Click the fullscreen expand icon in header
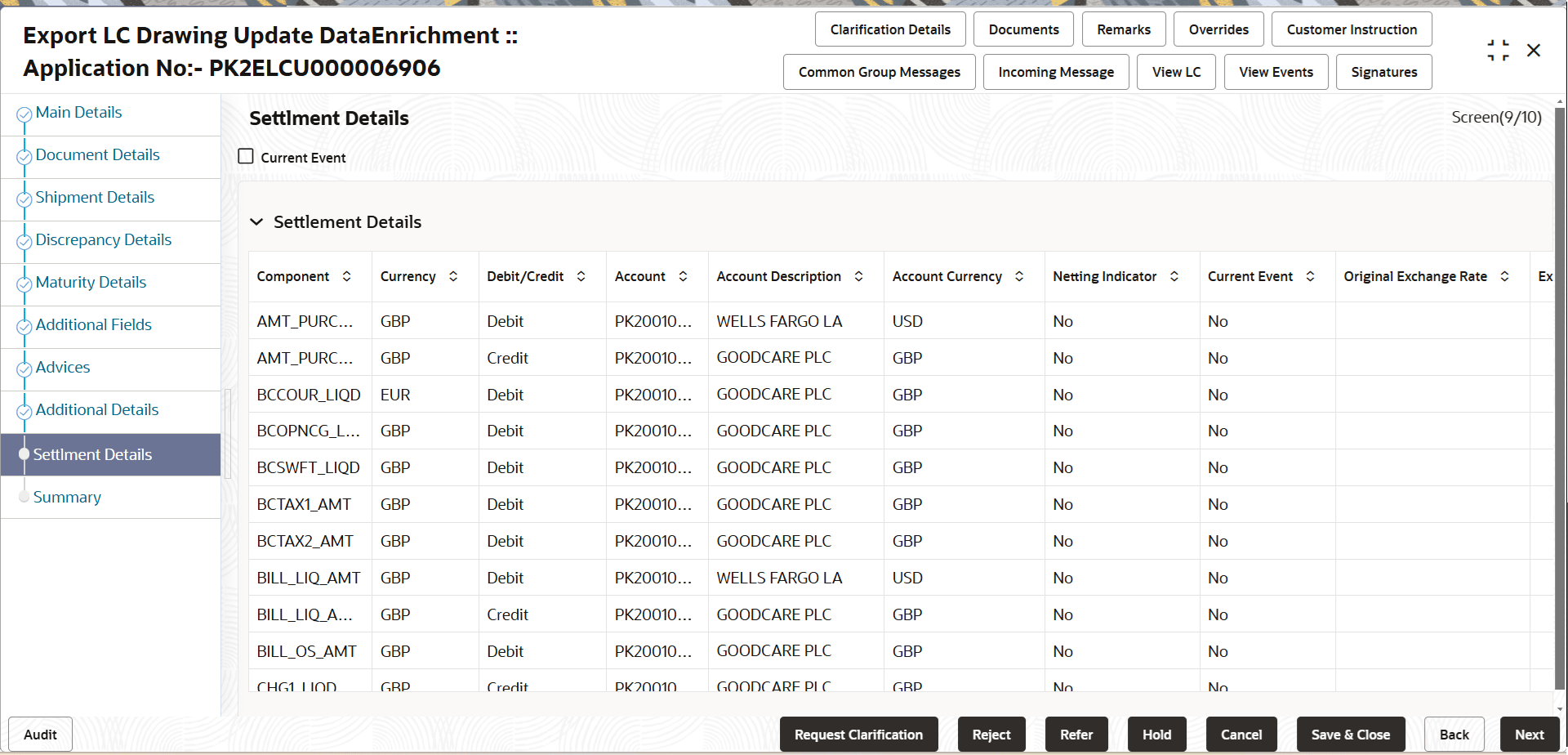The image size is (1568, 755). coord(1498,50)
